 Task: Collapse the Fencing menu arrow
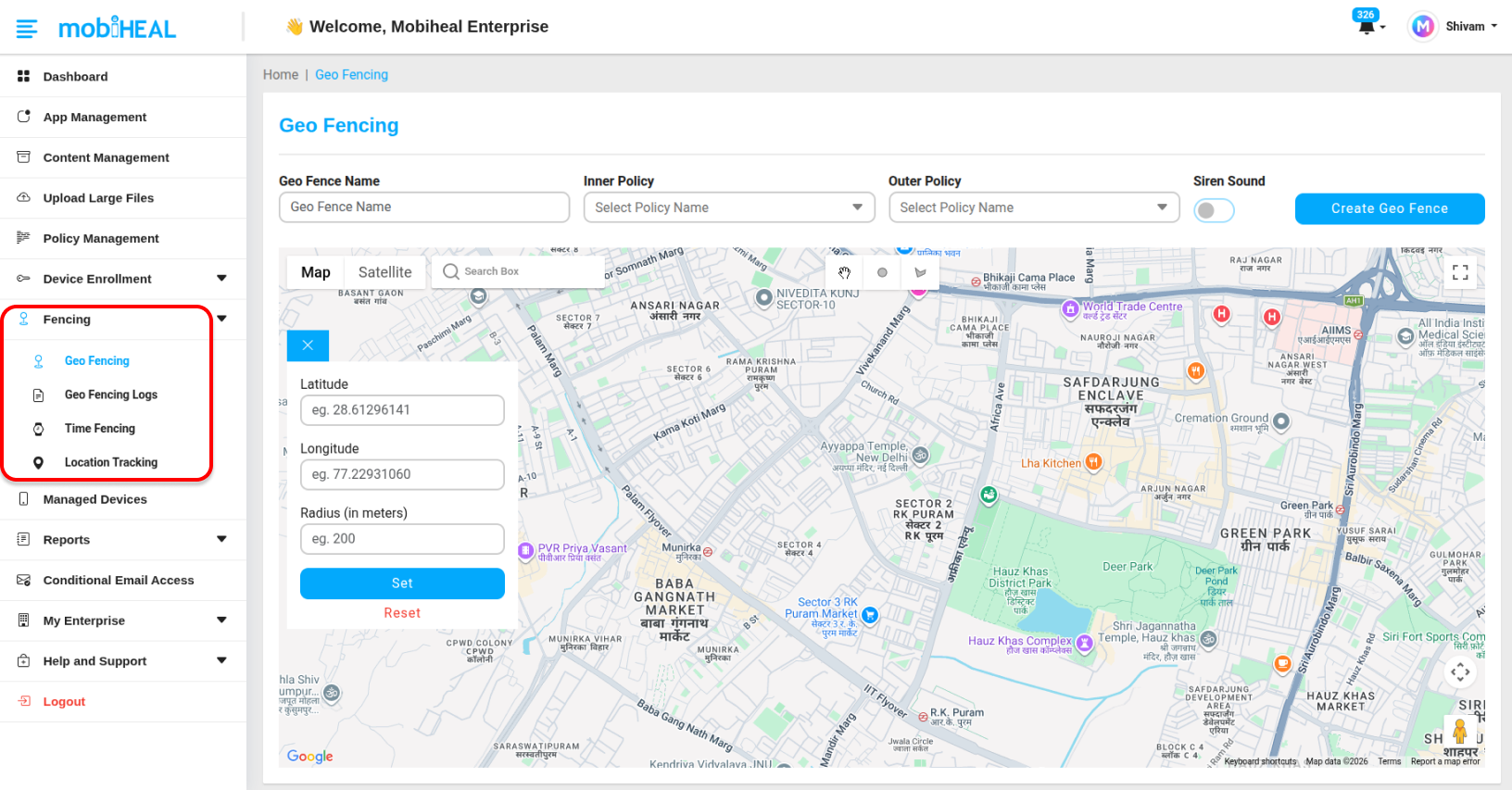point(221,319)
